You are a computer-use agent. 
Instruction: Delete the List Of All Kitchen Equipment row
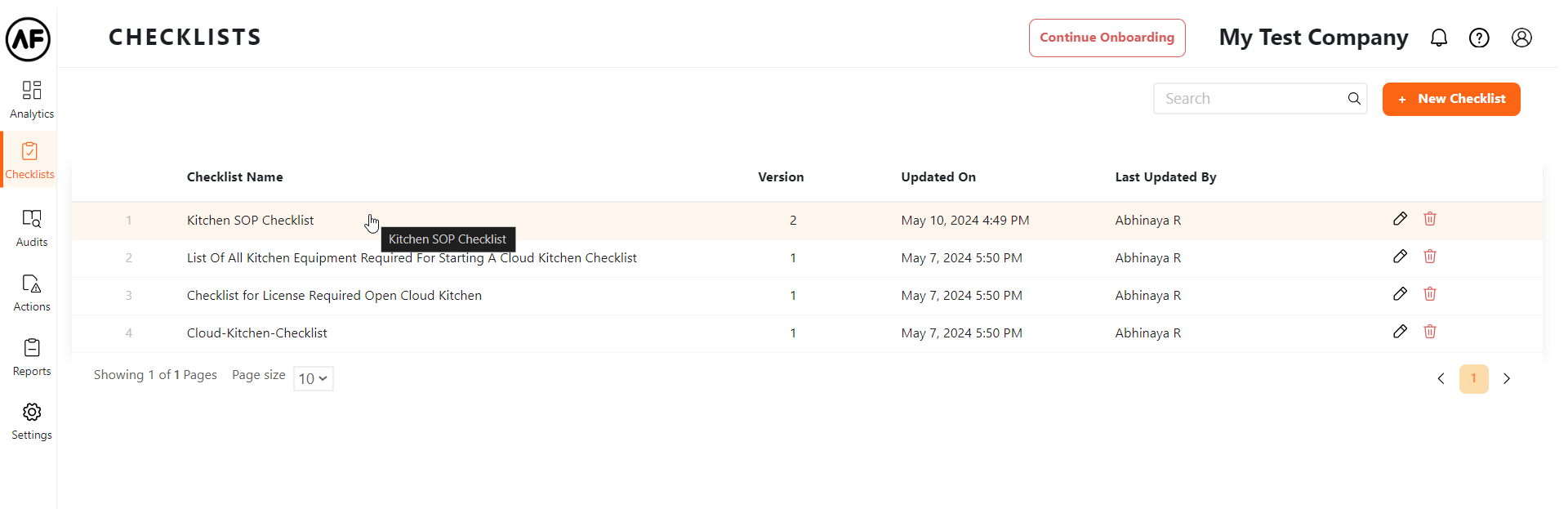click(1430, 257)
